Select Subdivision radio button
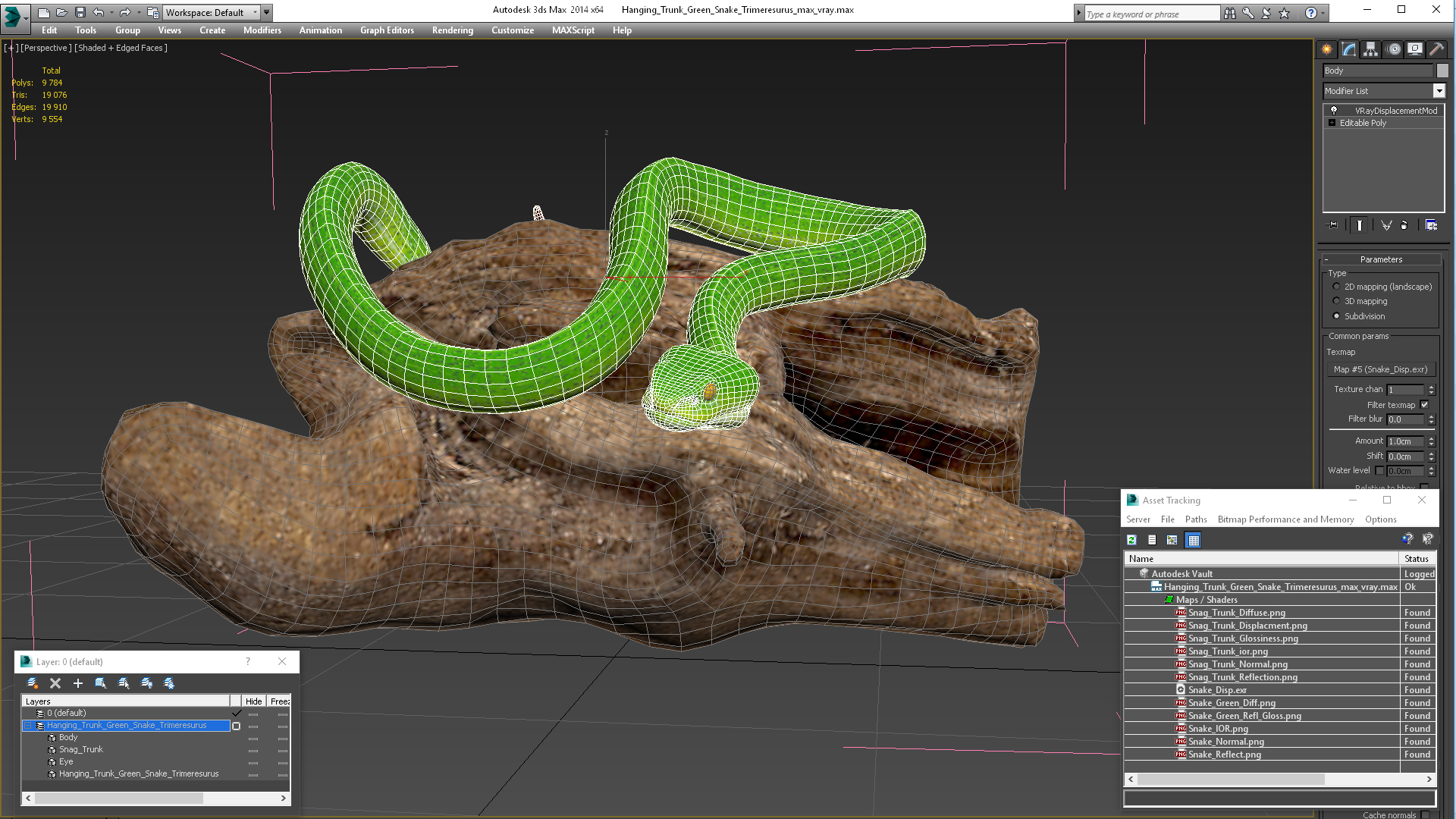This screenshot has height=819, width=1456. tap(1336, 316)
